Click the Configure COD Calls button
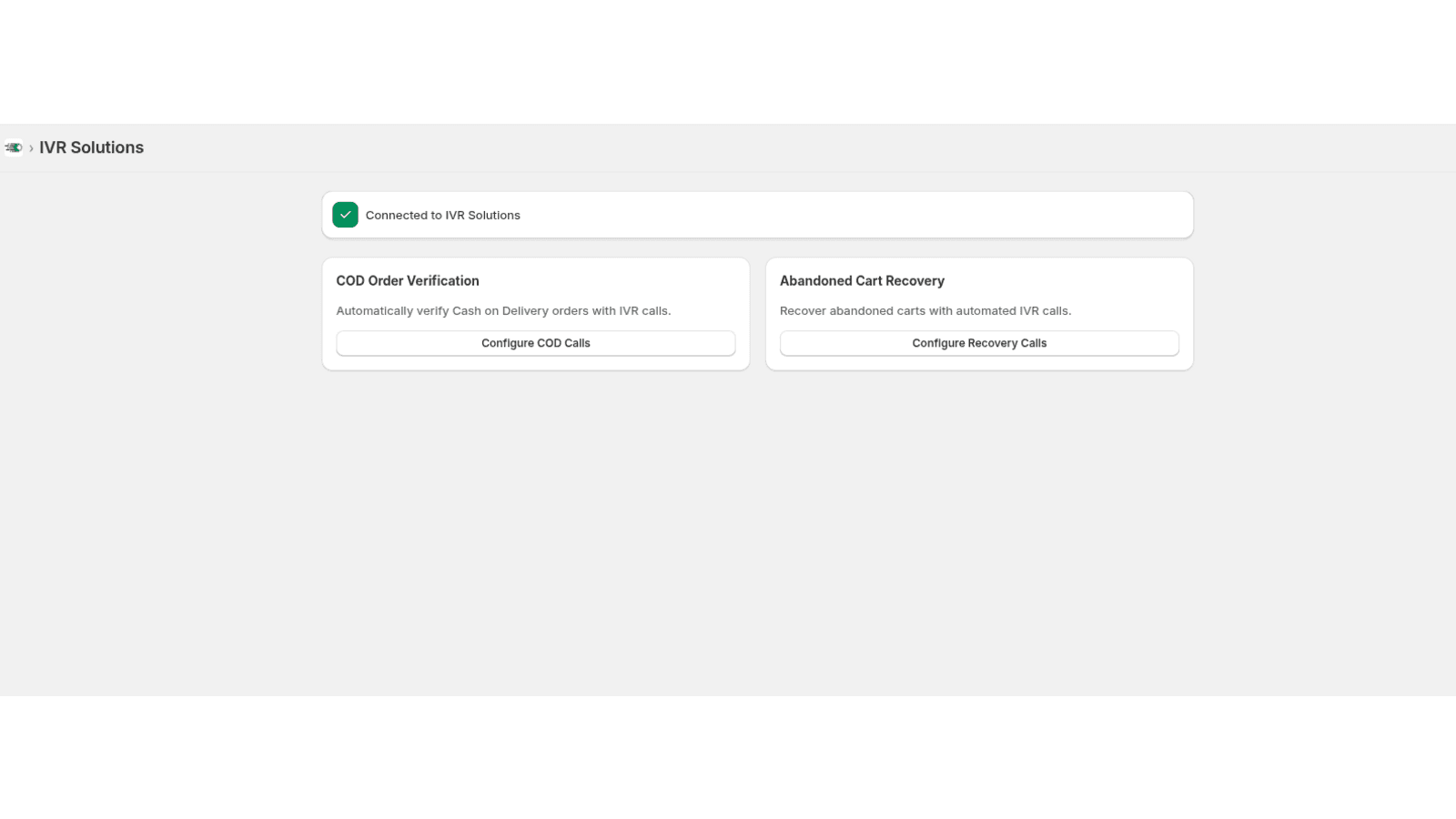The image size is (1456, 819). pyautogui.click(x=535, y=343)
